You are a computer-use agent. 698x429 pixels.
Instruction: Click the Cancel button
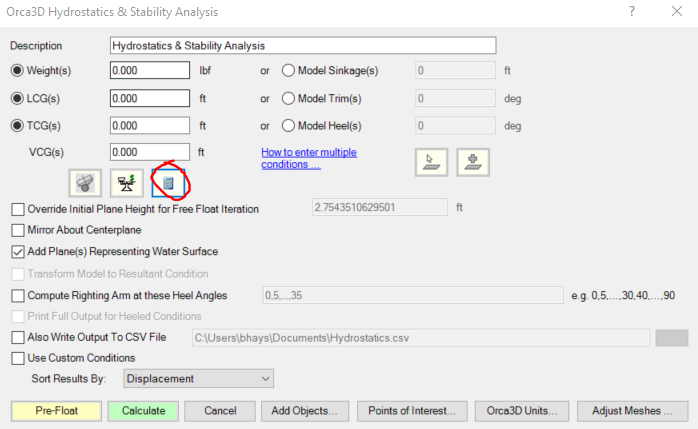220,411
